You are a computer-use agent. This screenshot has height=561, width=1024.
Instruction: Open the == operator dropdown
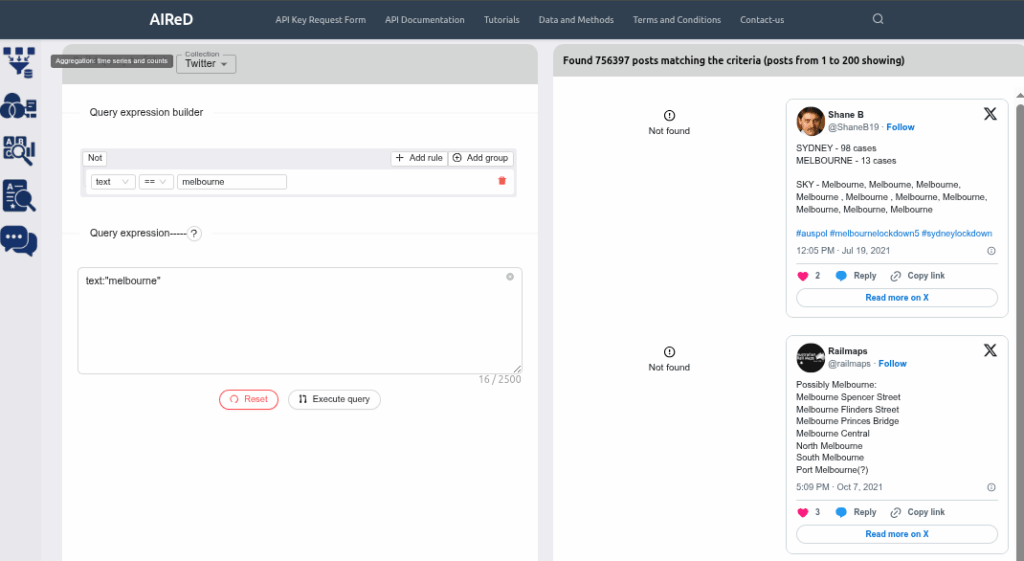[155, 182]
